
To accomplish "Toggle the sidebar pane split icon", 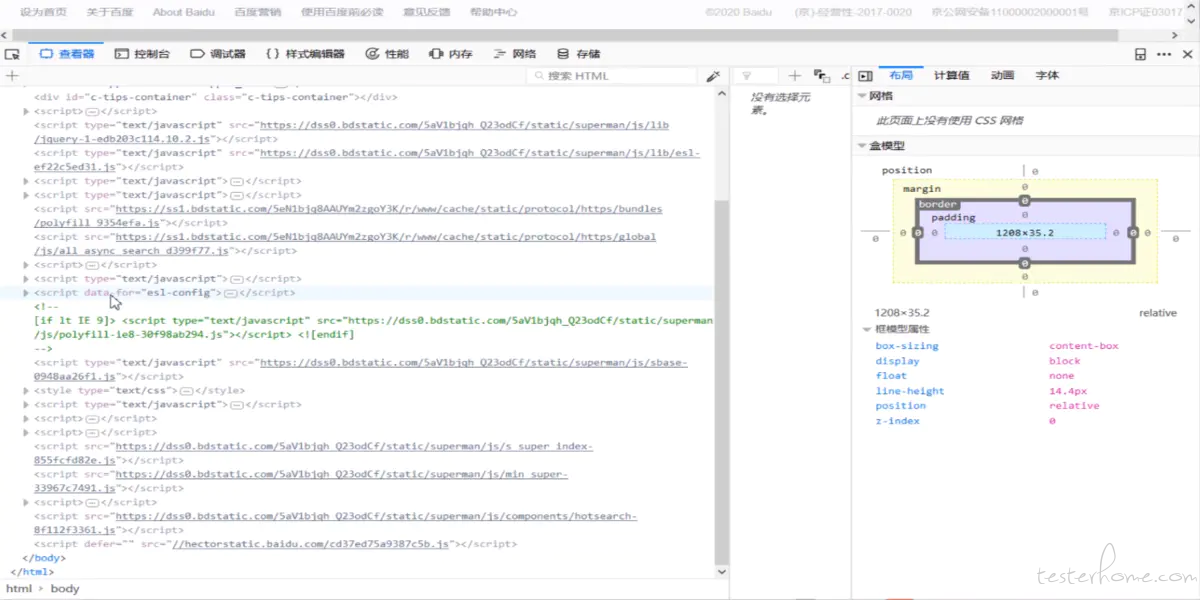I will [x=866, y=76].
